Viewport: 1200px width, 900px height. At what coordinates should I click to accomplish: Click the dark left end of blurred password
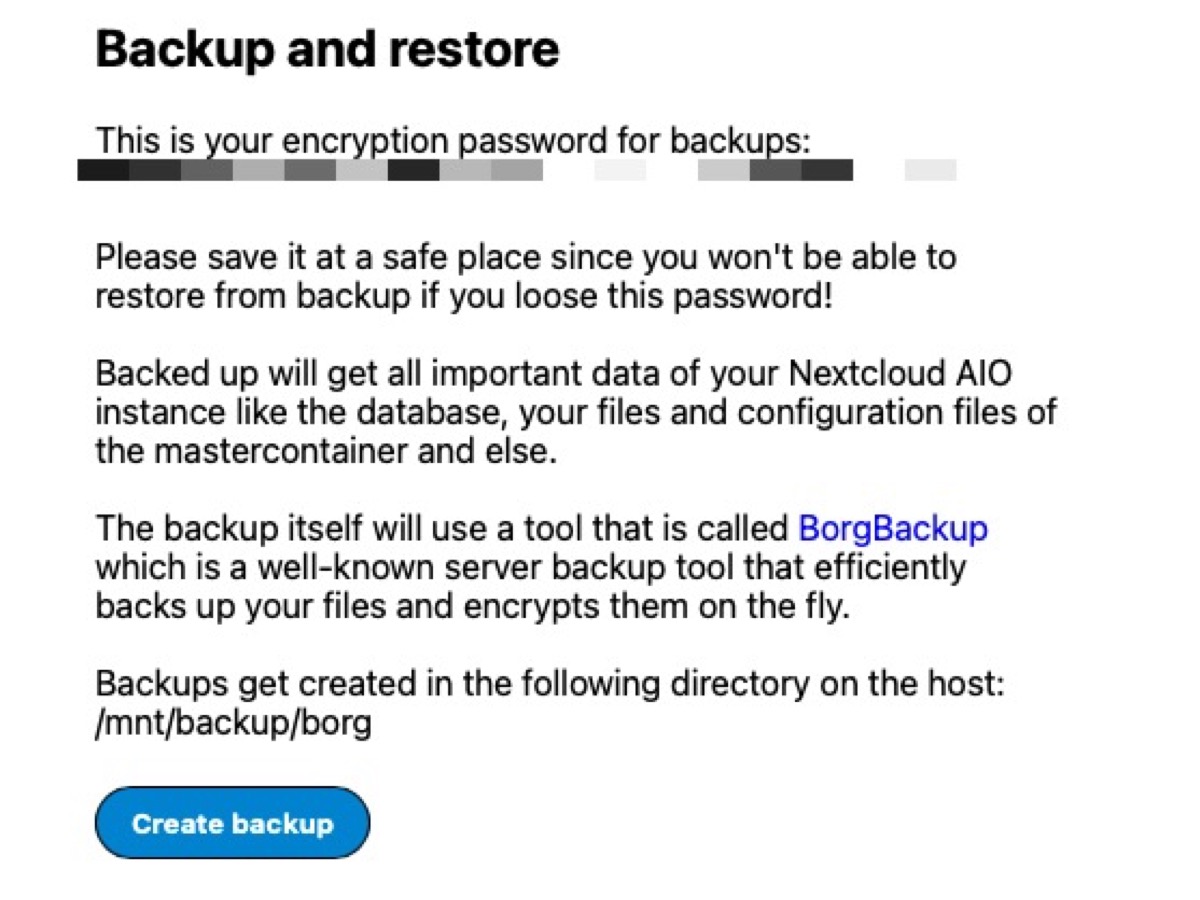(x=104, y=171)
